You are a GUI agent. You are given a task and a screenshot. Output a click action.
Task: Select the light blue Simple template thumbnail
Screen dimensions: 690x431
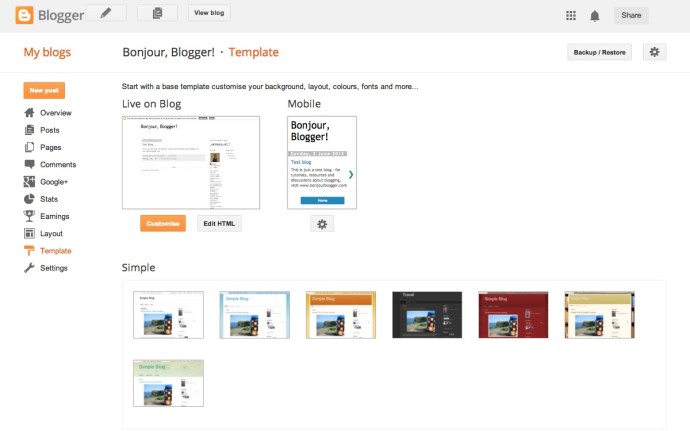[255, 315]
